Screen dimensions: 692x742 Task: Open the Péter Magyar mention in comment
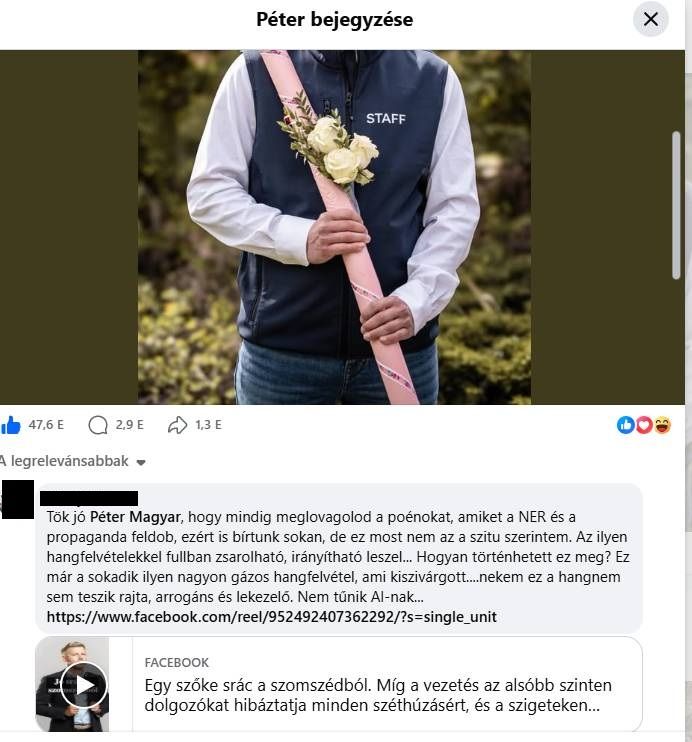click(x=135, y=517)
